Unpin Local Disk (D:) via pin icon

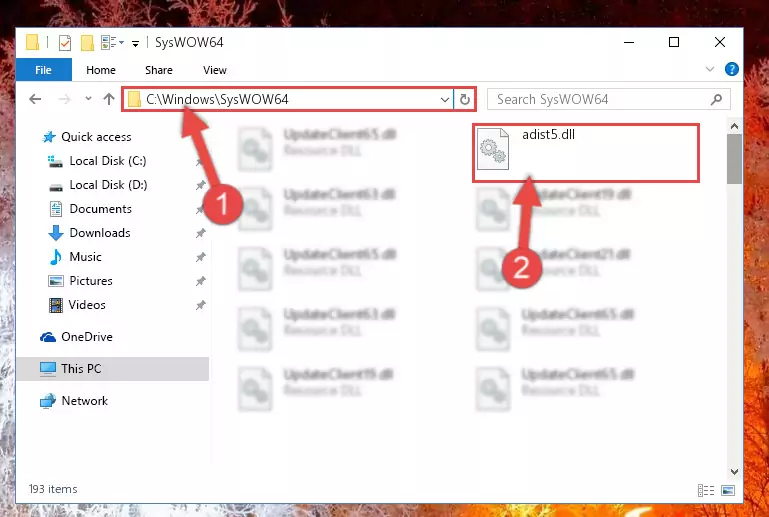click(201, 185)
